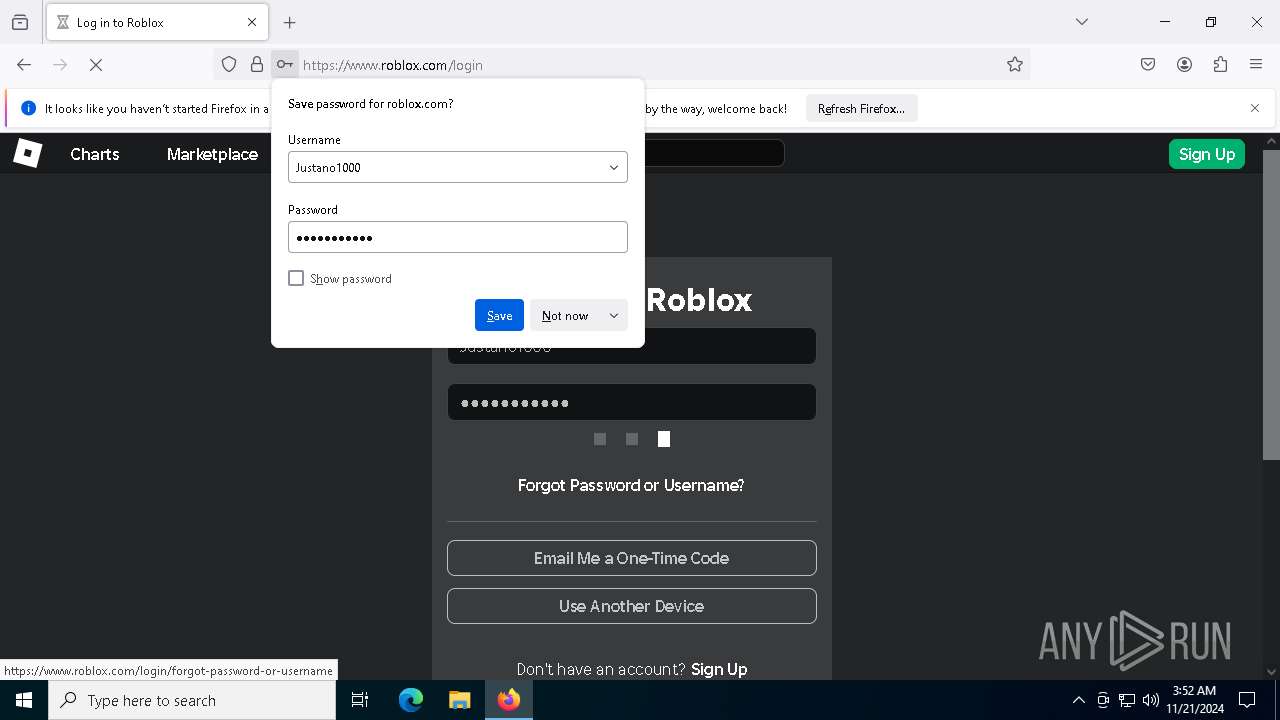This screenshot has height=720, width=1280.
Task: Save the password for roblox.com
Action: [499, 315]
